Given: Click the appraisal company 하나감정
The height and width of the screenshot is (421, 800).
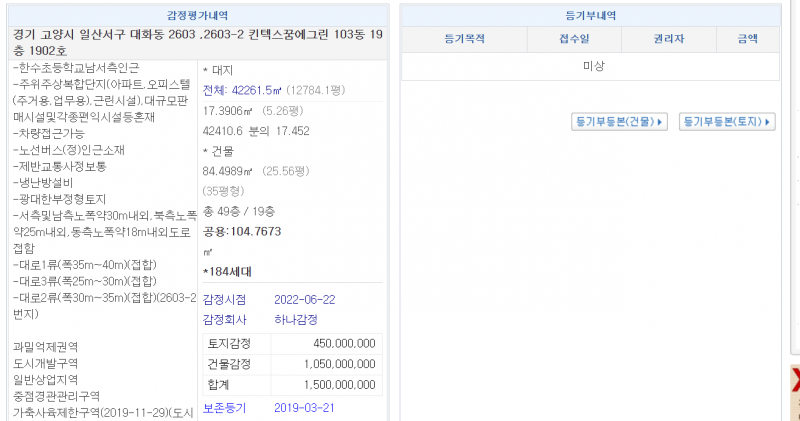Looking at the screenshot, I should pos(296,319).
